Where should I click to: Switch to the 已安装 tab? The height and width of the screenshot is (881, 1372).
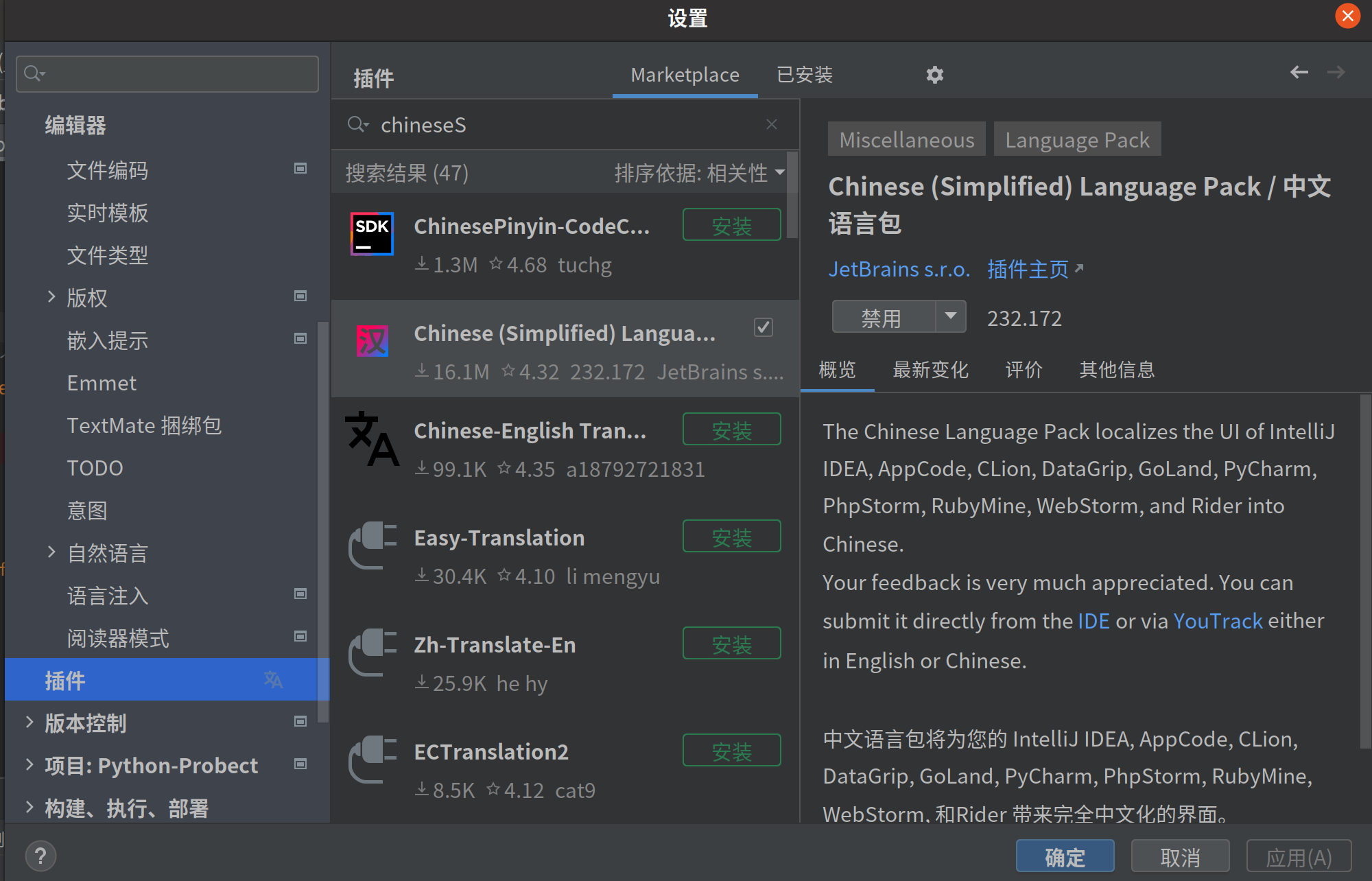[x=804, y=74]
